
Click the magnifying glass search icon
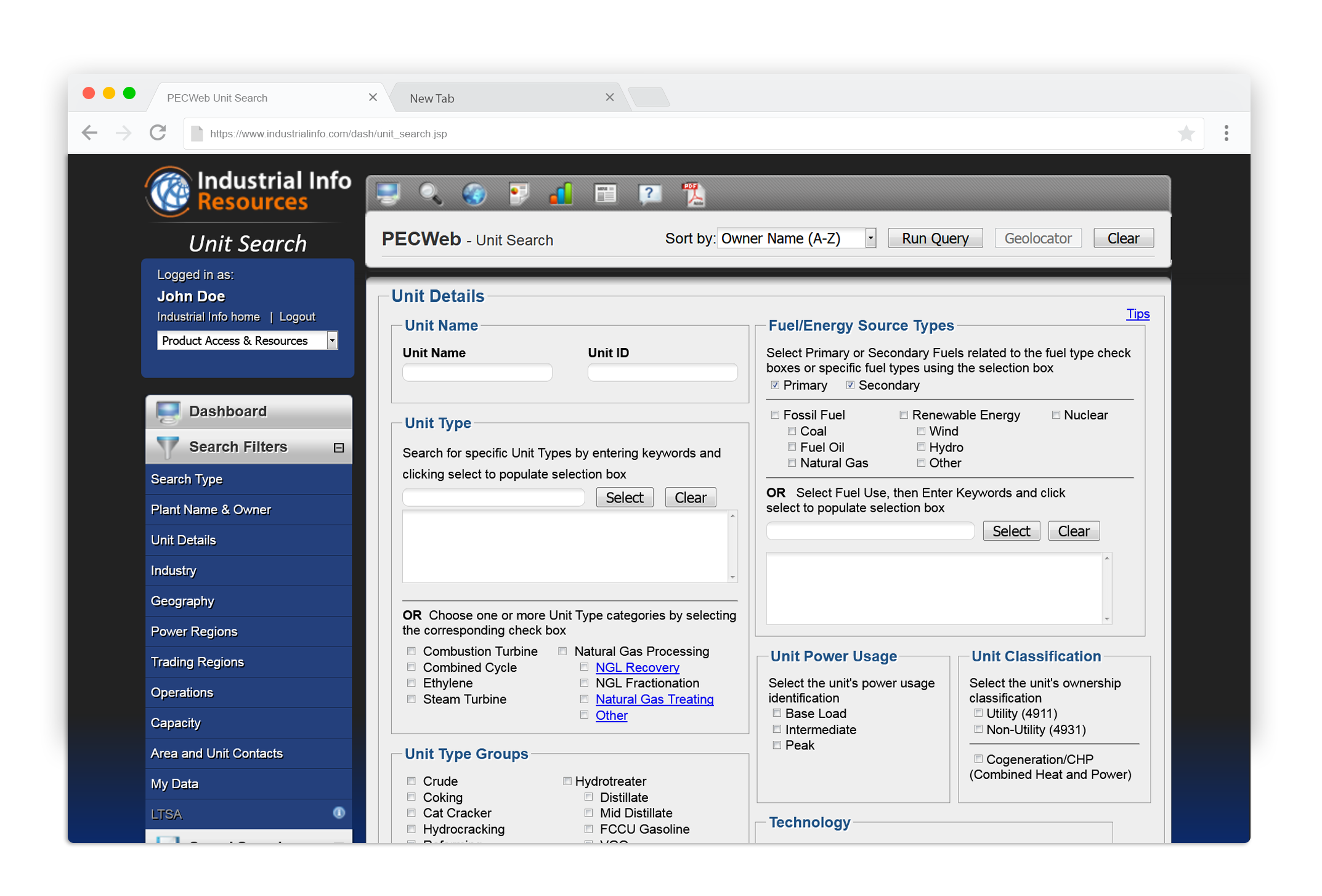pyautogui.click(x=431, y=194)
